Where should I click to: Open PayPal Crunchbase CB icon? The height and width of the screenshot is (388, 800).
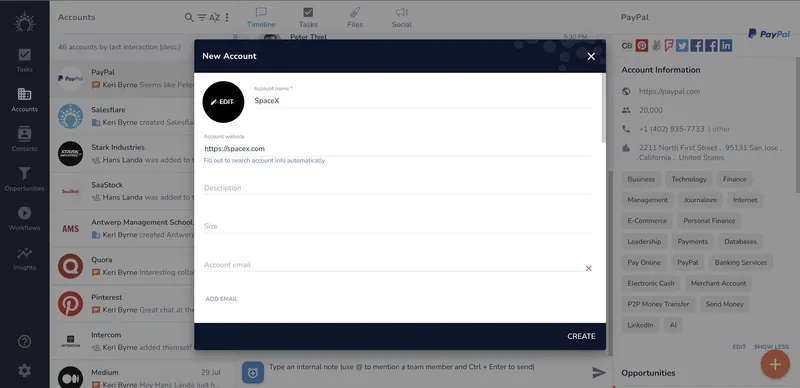(x=627, y=45)
